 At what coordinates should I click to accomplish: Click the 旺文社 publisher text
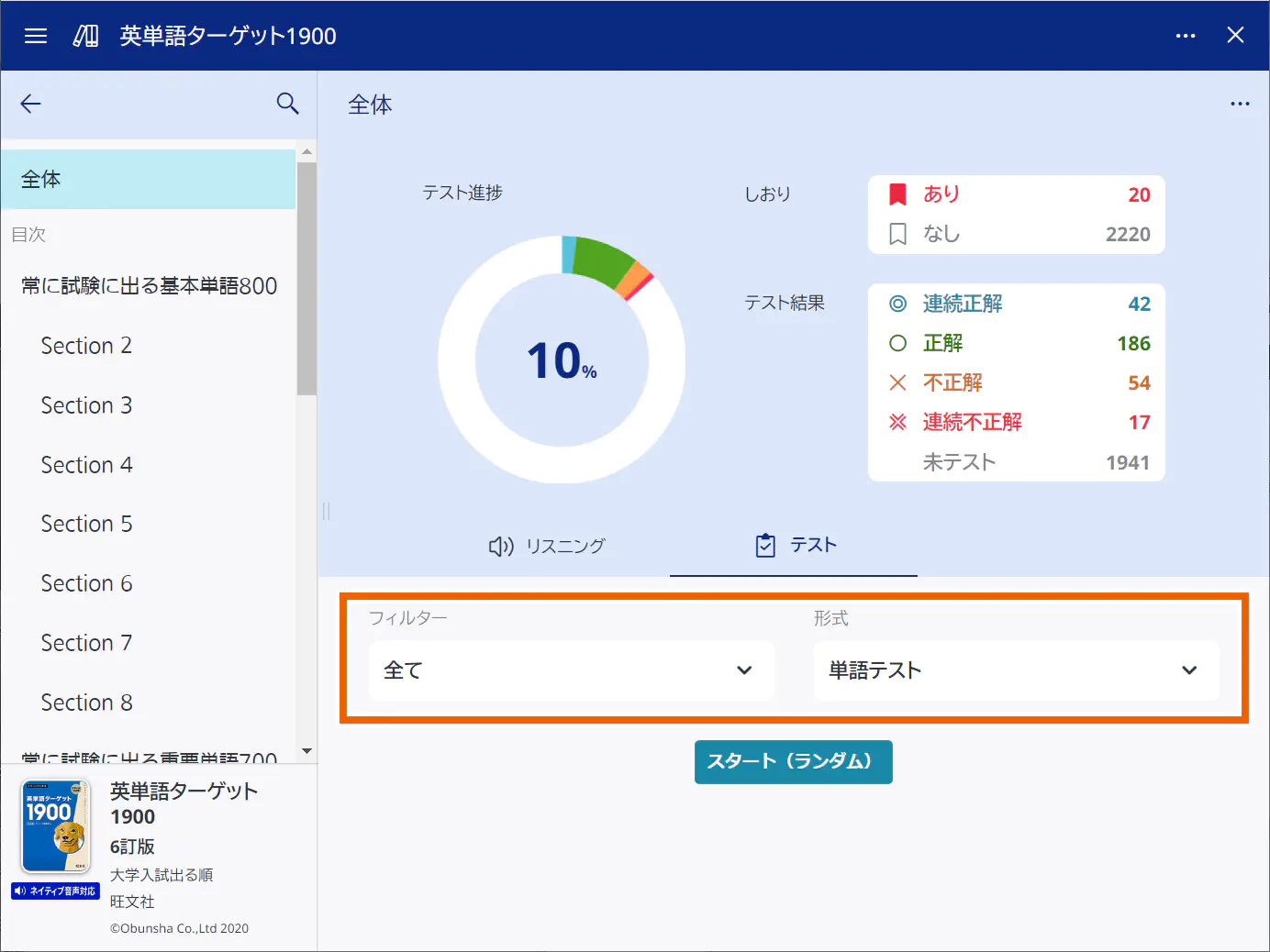[132, 902]
